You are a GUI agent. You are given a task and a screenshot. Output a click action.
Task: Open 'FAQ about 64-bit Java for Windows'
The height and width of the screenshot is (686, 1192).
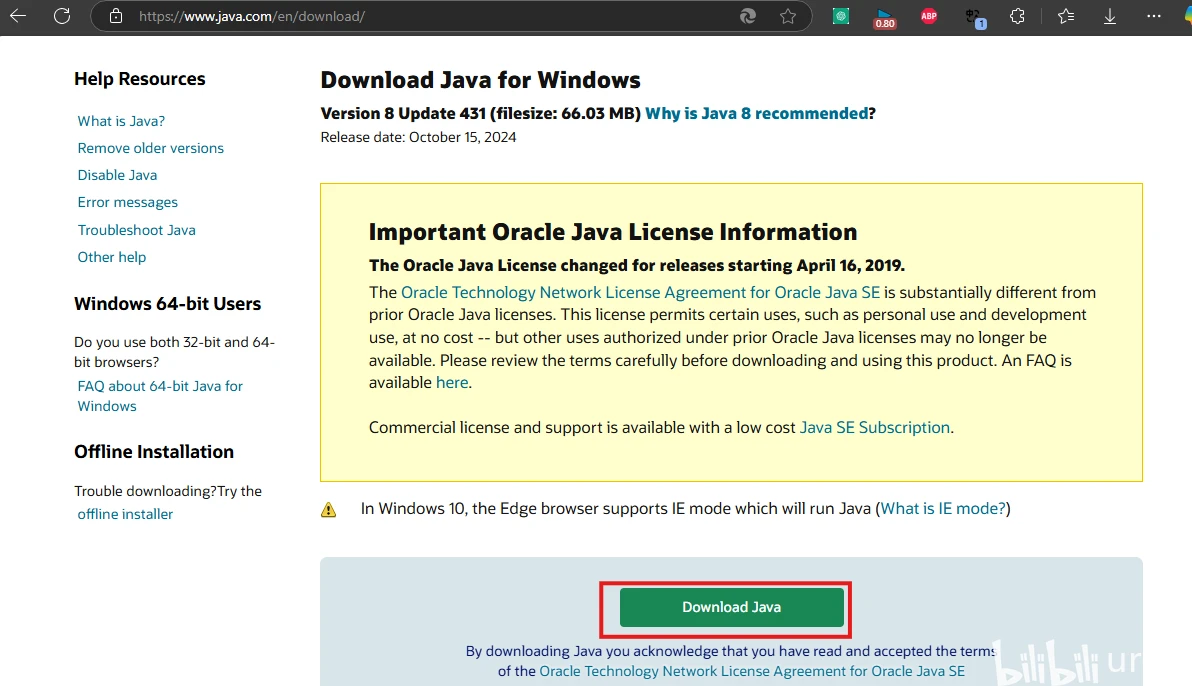coord(160,395)
